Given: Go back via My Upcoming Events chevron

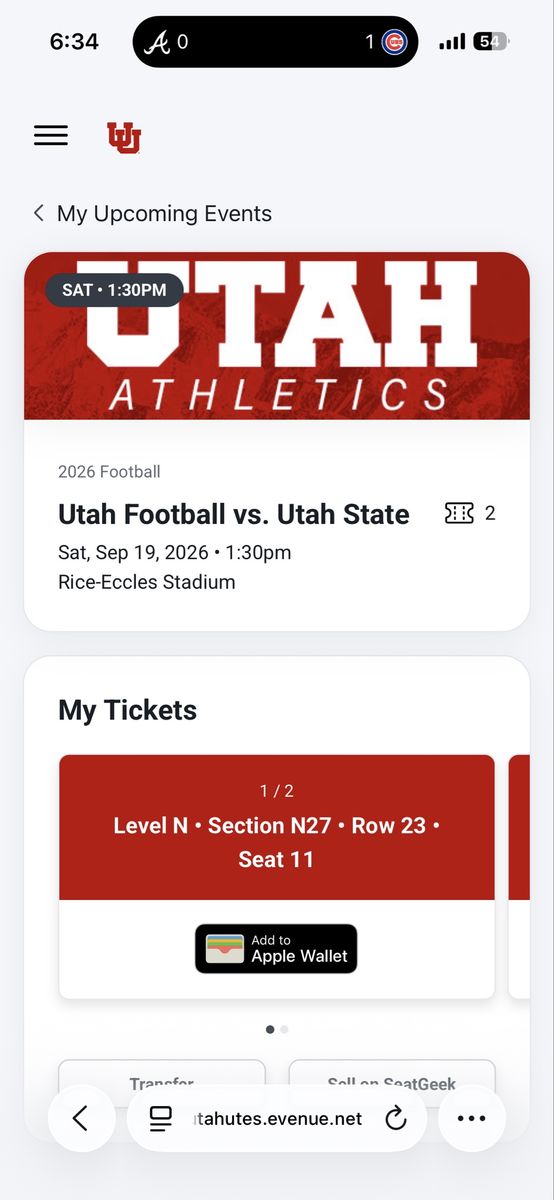Looking at the screenshot, I should click(39, 213).
